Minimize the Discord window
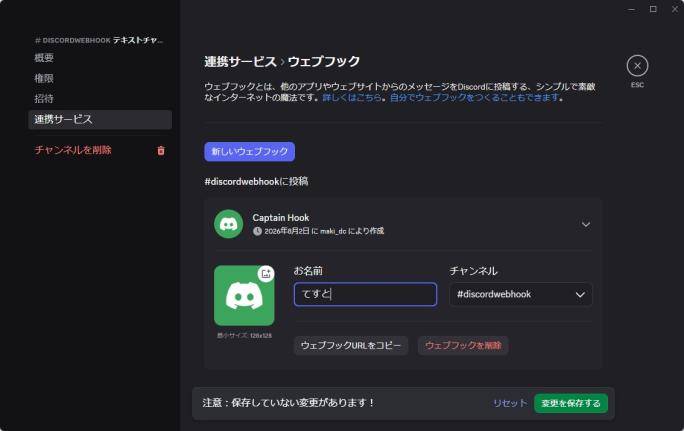This screenshot has height=431, width=684. click(631, 9)
